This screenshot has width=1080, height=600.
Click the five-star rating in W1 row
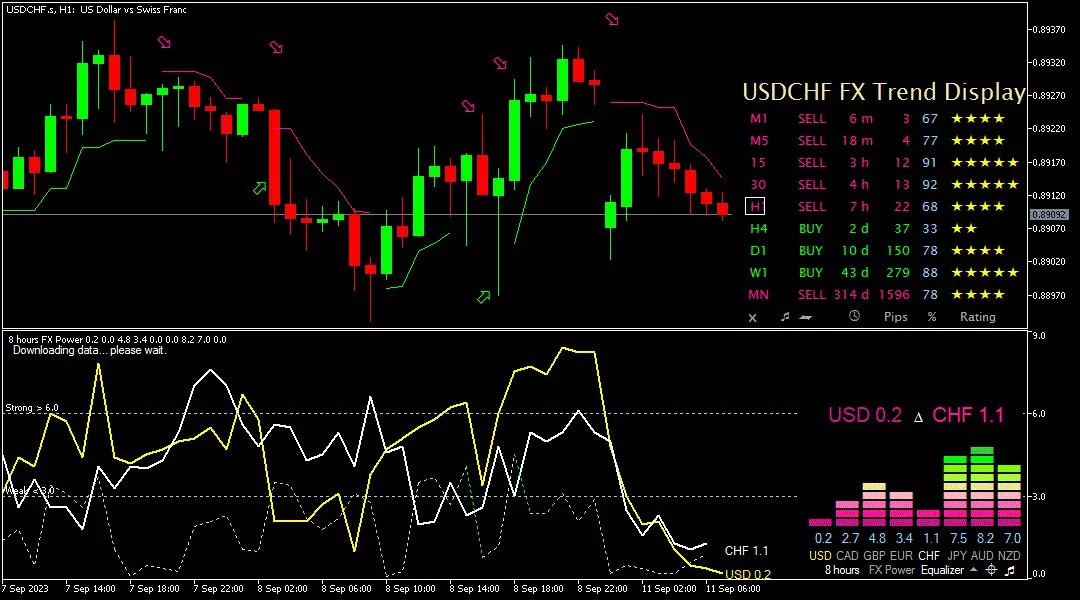pos(985,273)
